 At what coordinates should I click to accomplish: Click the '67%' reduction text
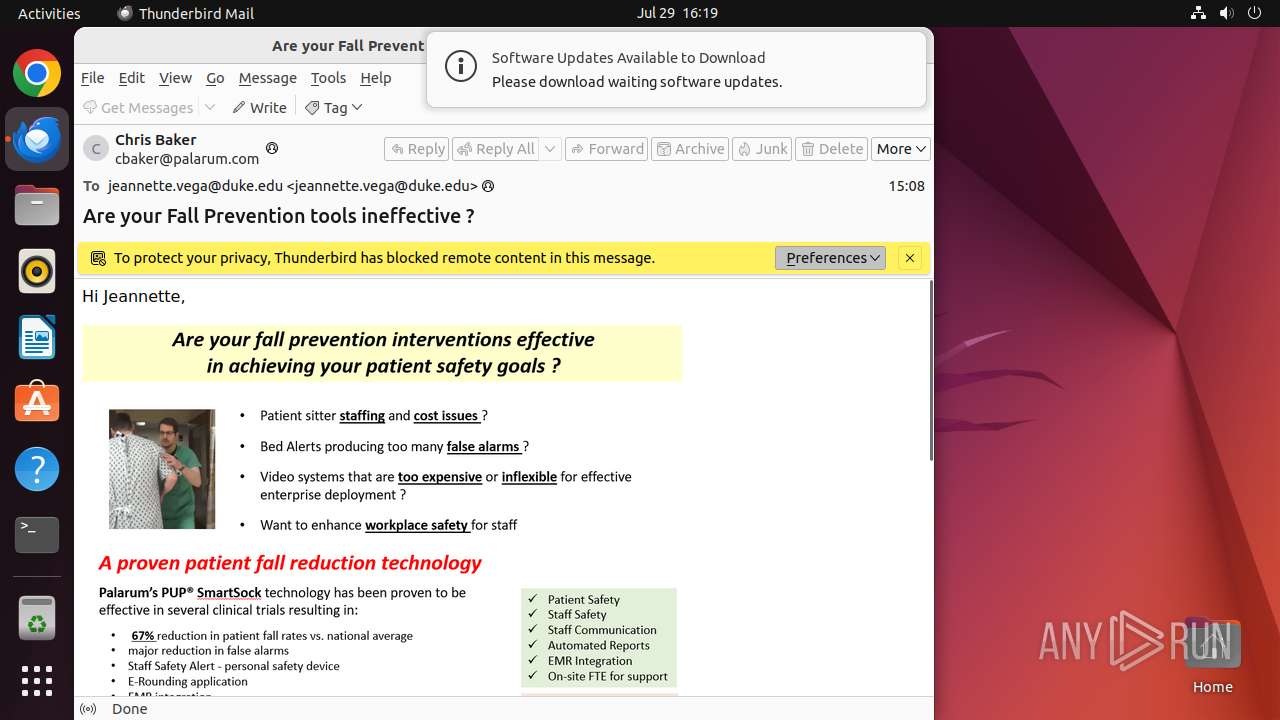click(x=143, y=636)
